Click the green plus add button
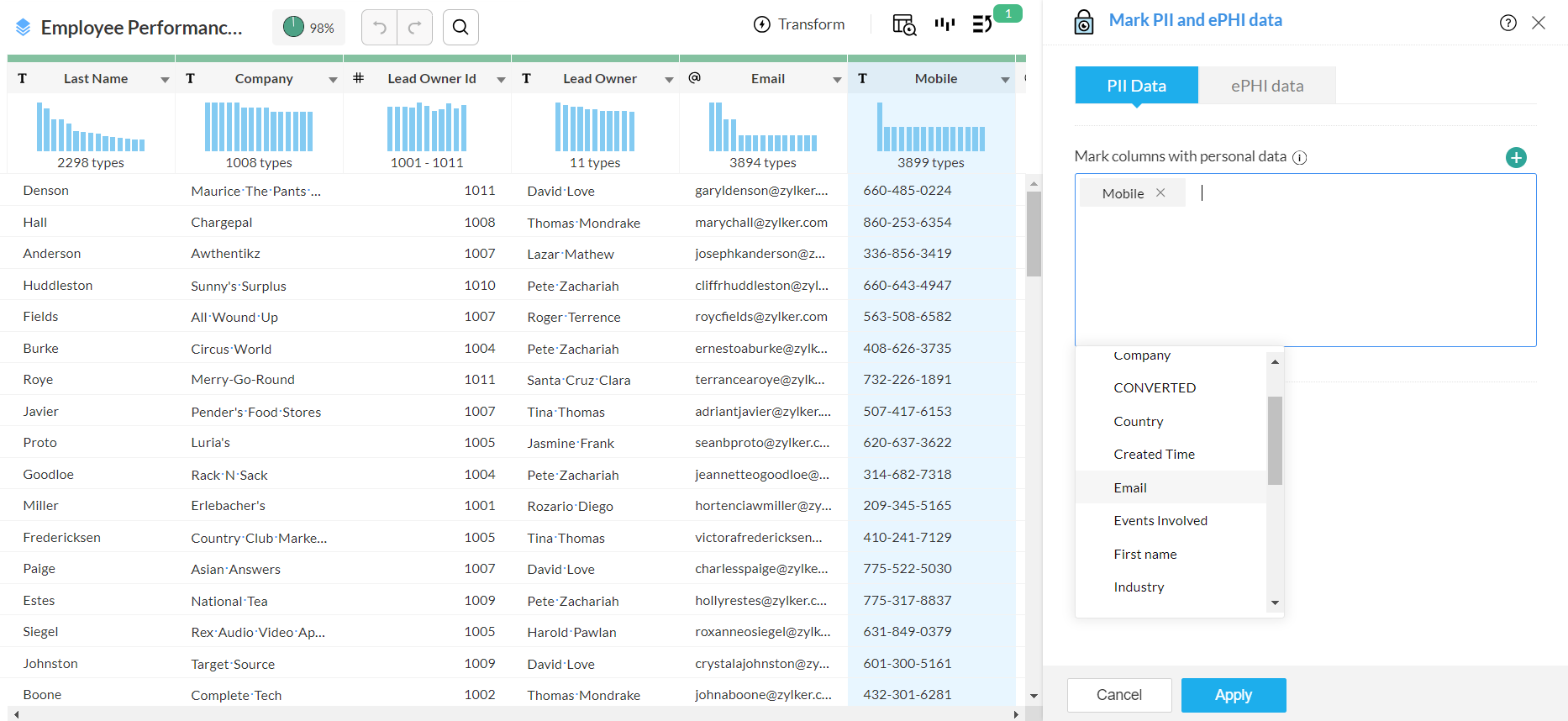The height and width of the screenshot is (721, 1568). click(1516, 157)
